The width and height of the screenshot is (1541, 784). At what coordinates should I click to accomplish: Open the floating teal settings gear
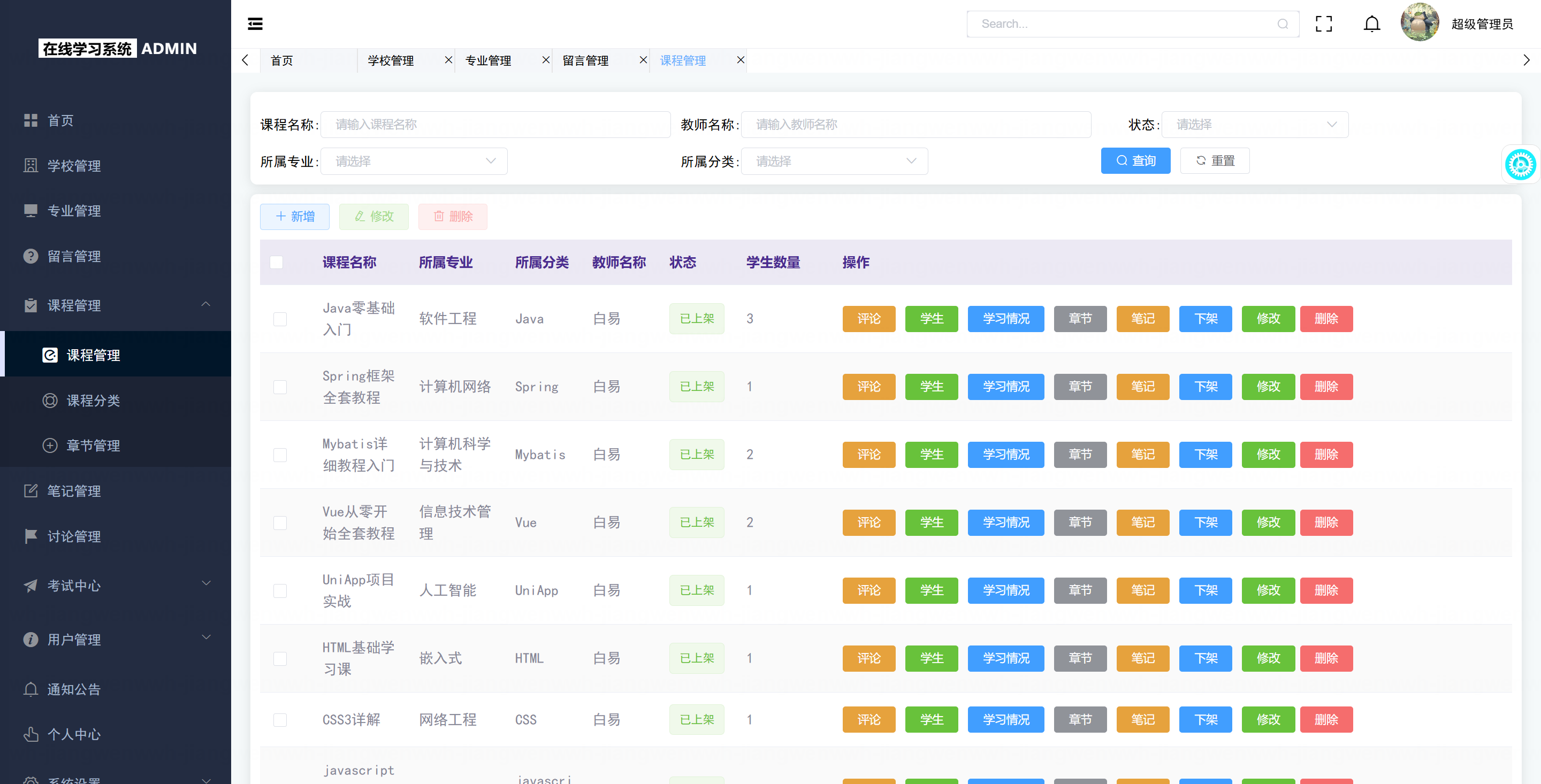[x=1520, y=165]
